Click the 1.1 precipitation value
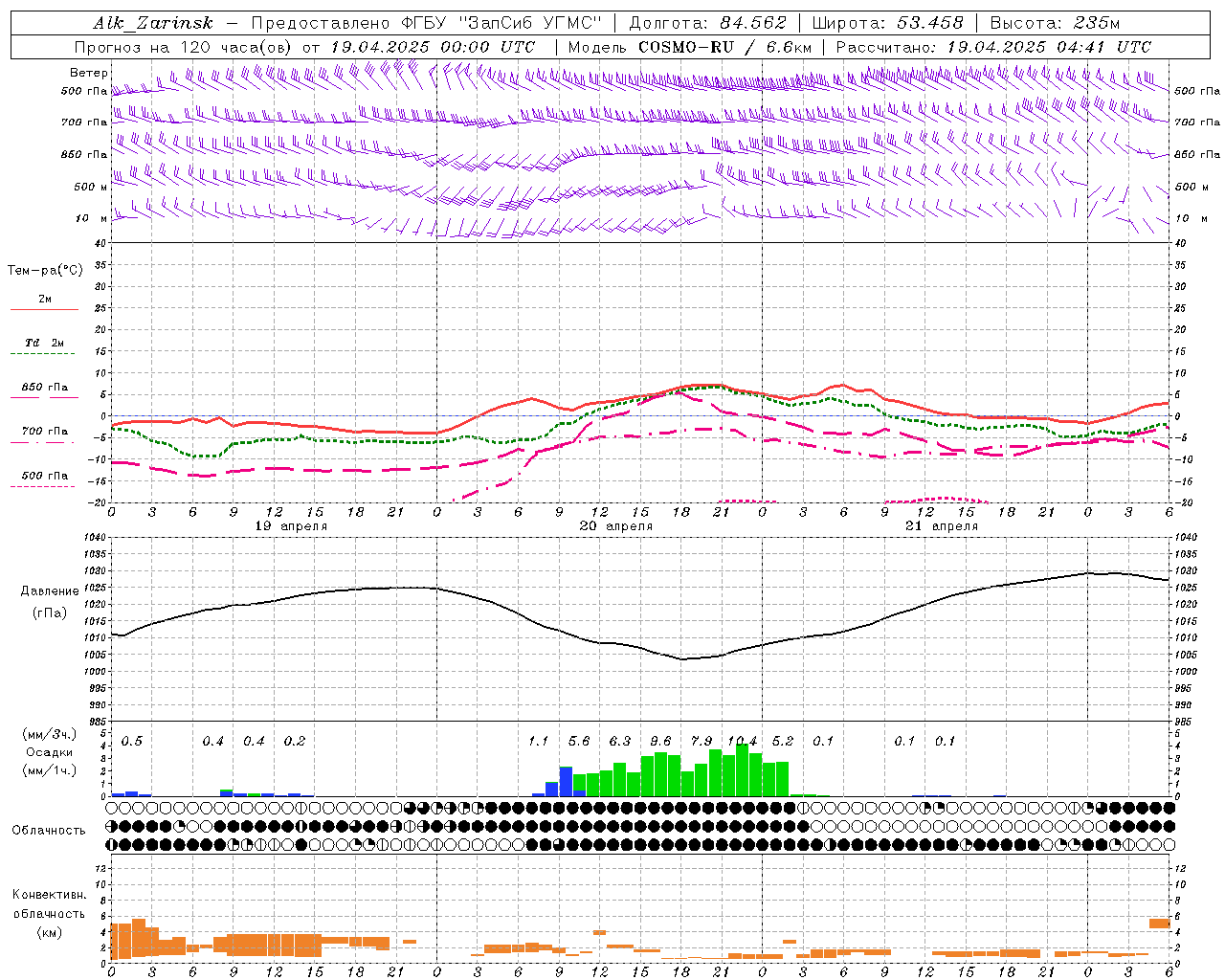This screenshot has width=1225, height=980. (539, 742)
